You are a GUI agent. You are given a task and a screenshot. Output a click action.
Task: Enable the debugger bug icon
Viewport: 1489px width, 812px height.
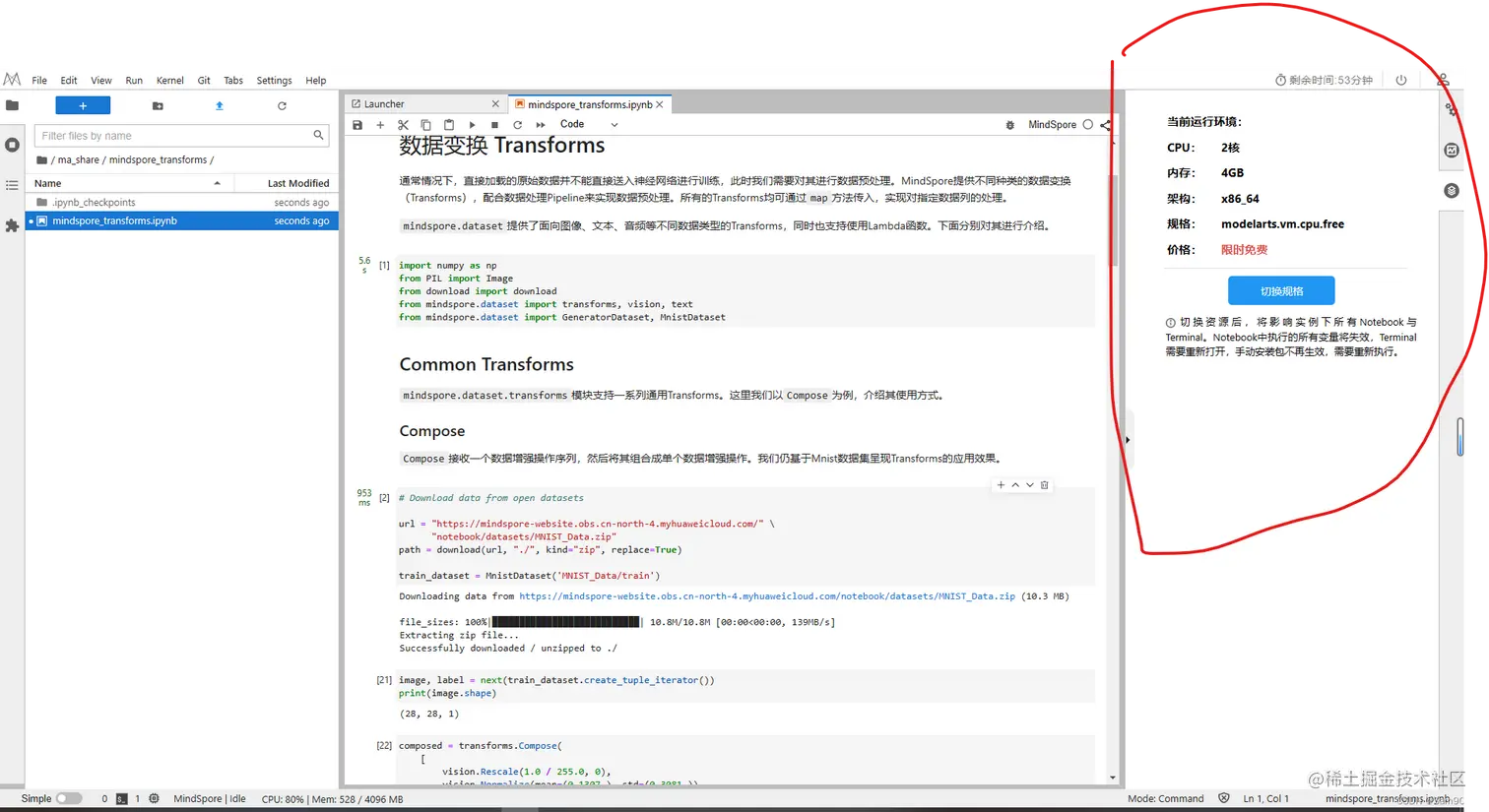1009,125
